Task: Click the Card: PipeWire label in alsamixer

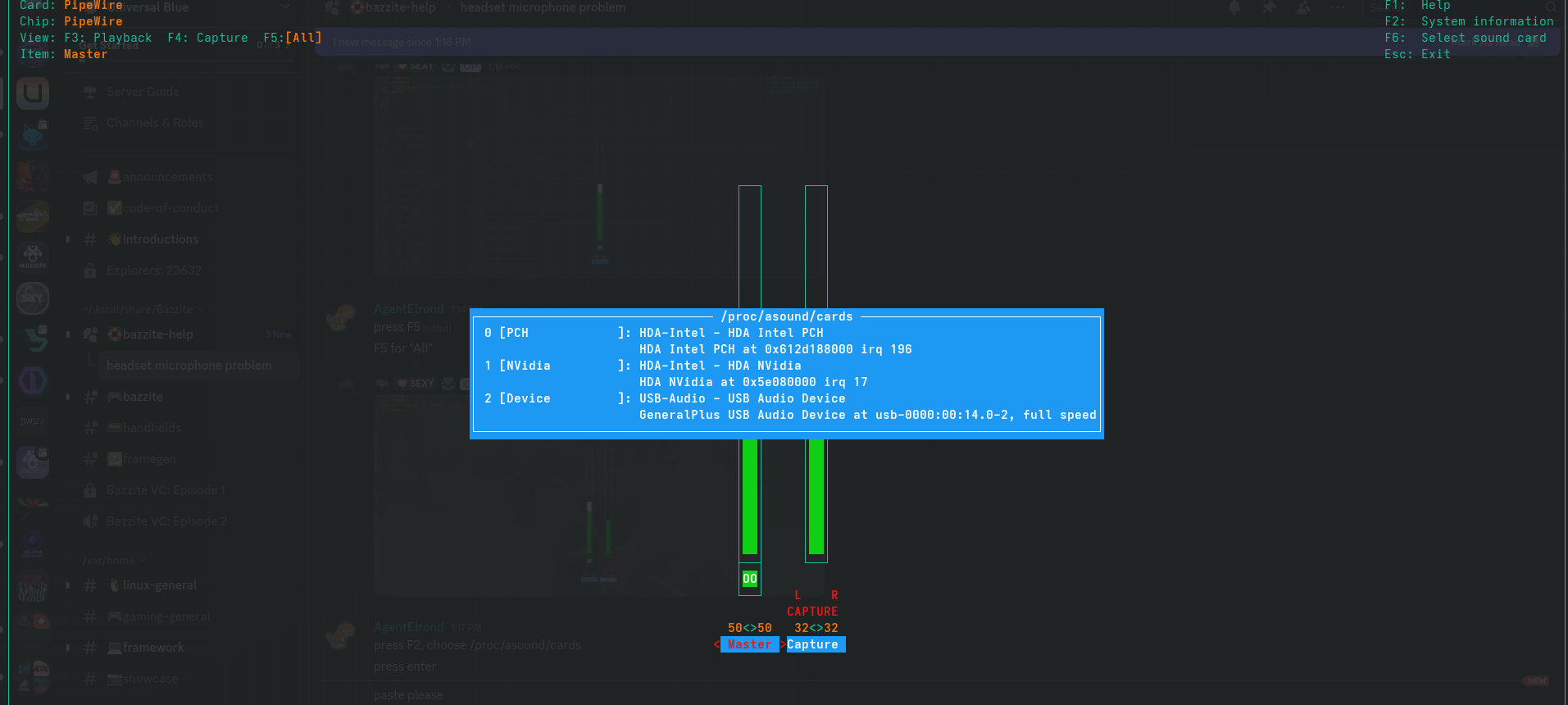Action: pos(71,6)
